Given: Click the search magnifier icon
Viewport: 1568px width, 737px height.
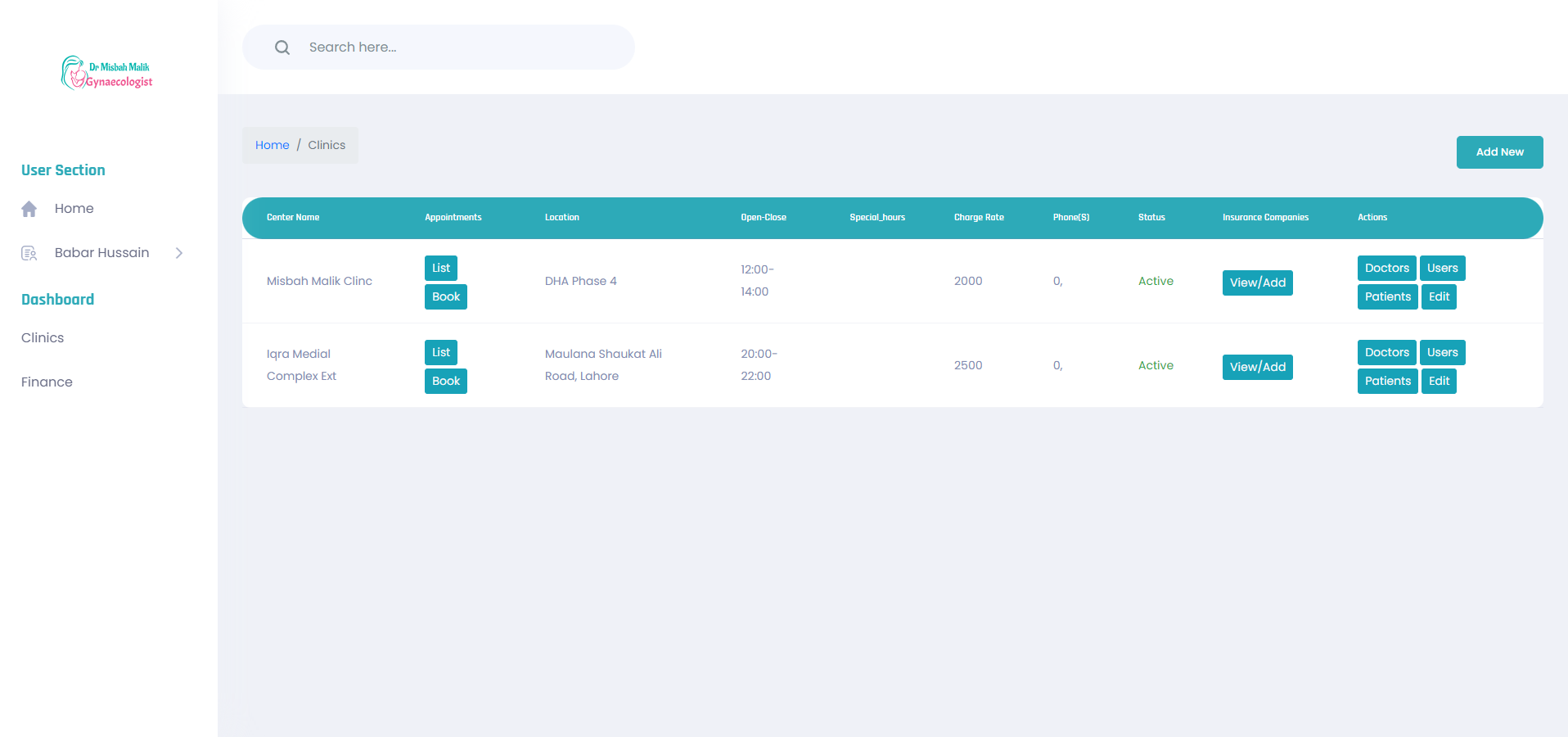Looking at the screenshot, I should click(x=282, y=47).
